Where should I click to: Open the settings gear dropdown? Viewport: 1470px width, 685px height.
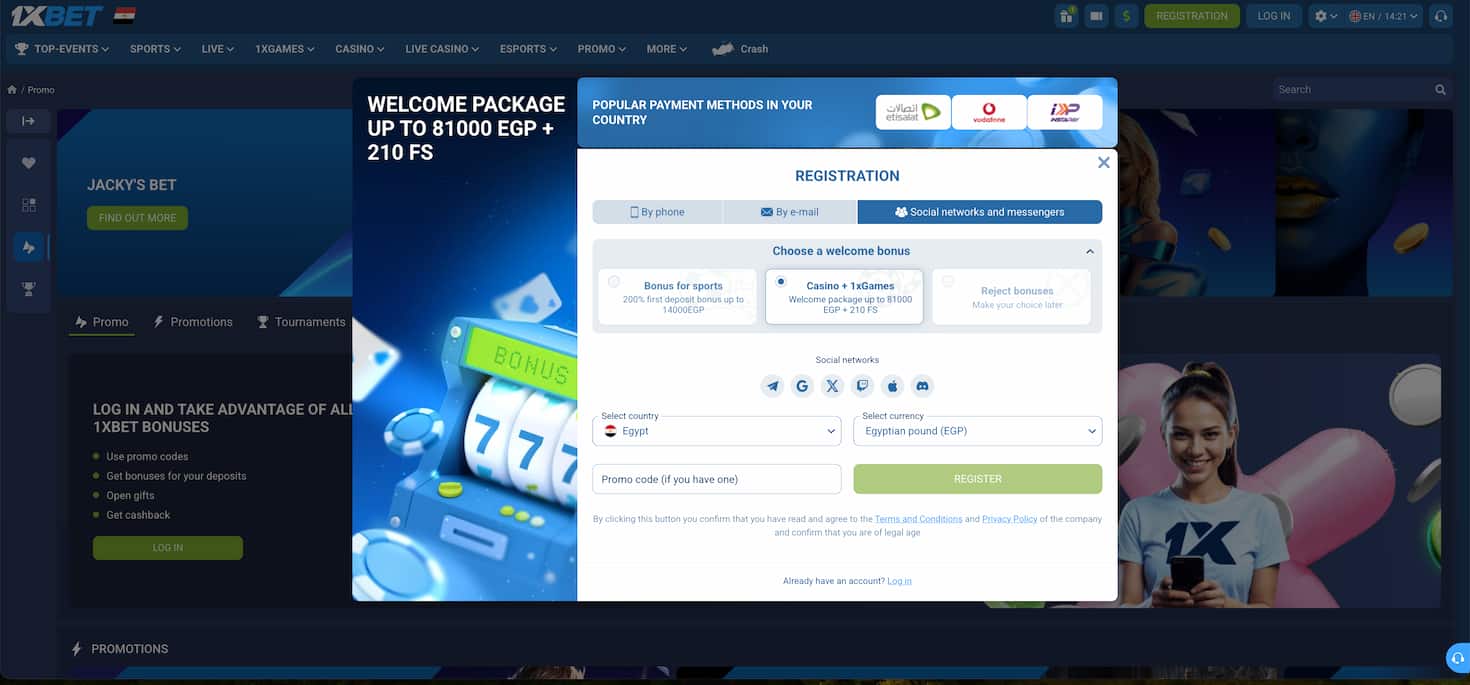tap(1326, 16)
